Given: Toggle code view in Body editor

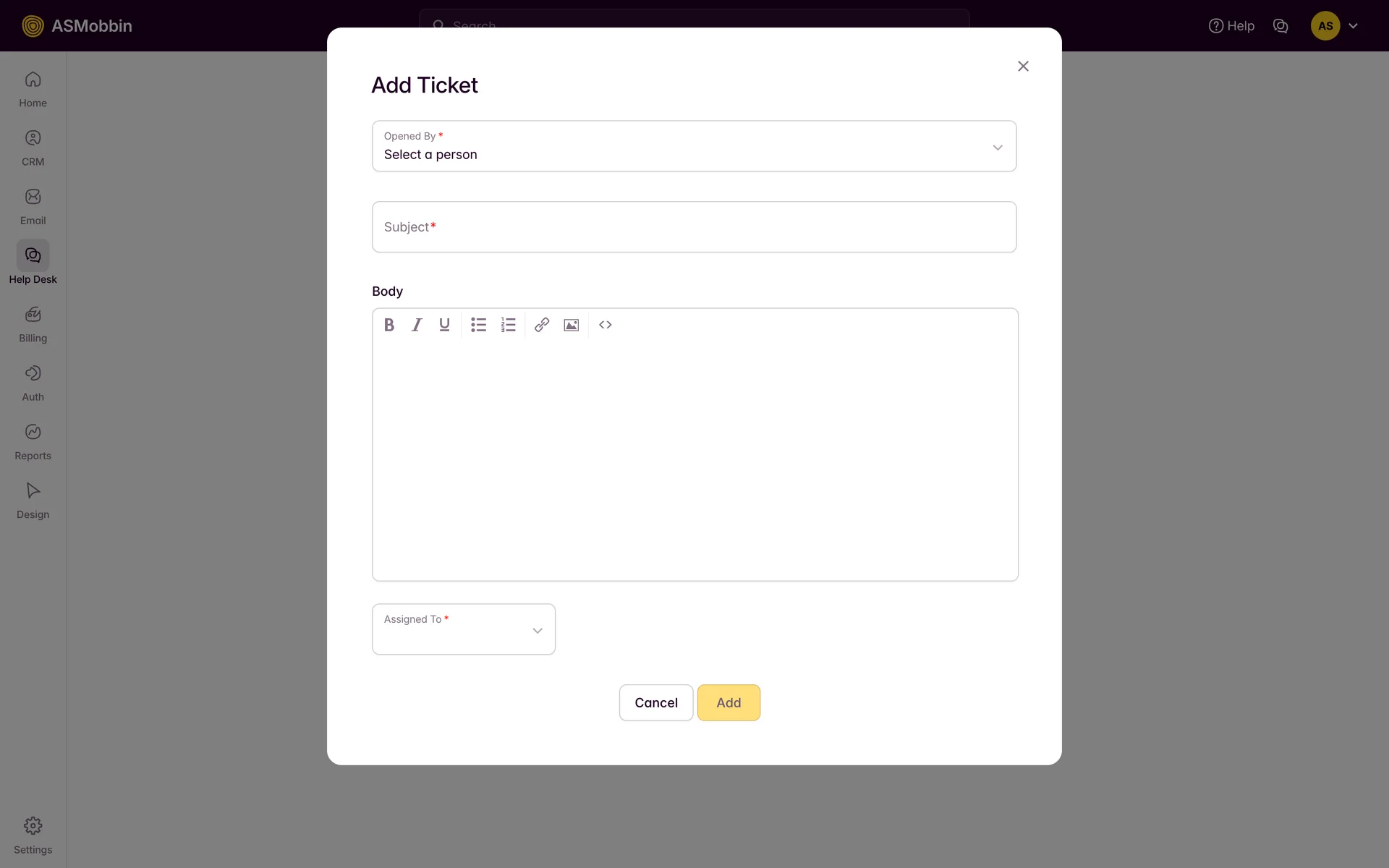Looking at the screenshot, I should [606, 325].
